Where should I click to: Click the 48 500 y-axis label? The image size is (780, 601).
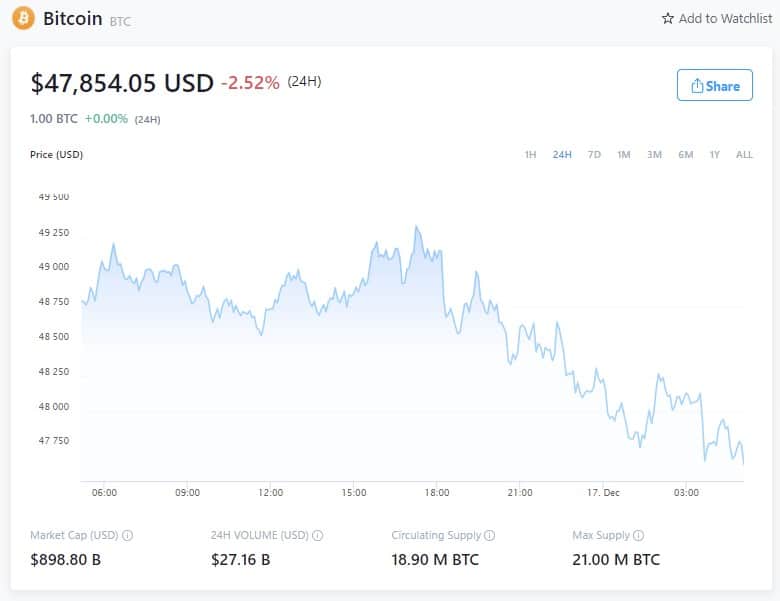[x=54, y=337]
